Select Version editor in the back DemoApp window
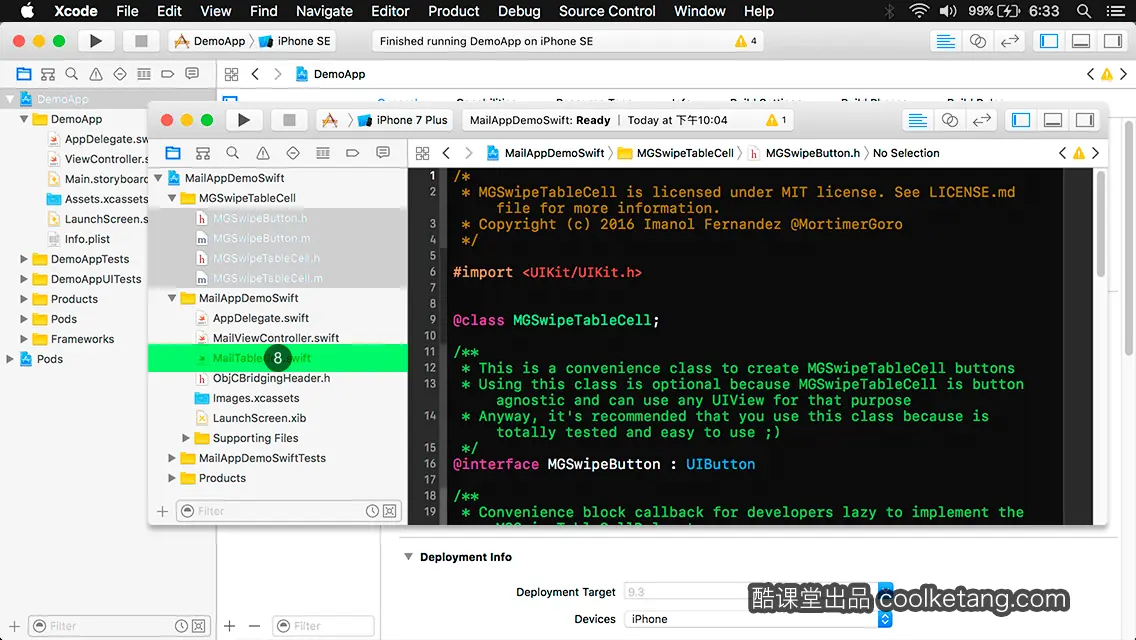The height and width of the screenshot is (640, 1136). point(1010,41)
